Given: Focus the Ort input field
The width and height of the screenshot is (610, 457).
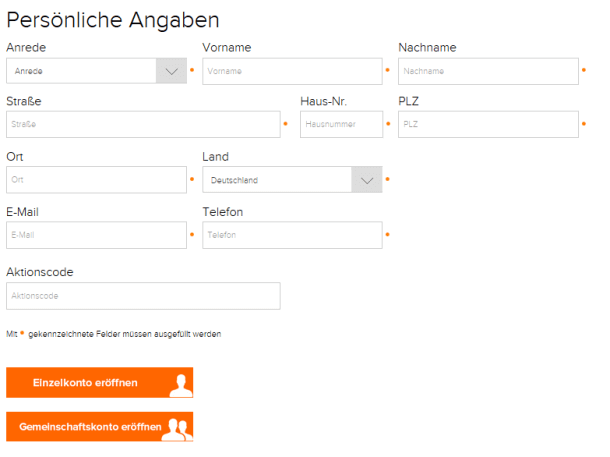Looking at the screenshot, I should click(x=96, y=180).
